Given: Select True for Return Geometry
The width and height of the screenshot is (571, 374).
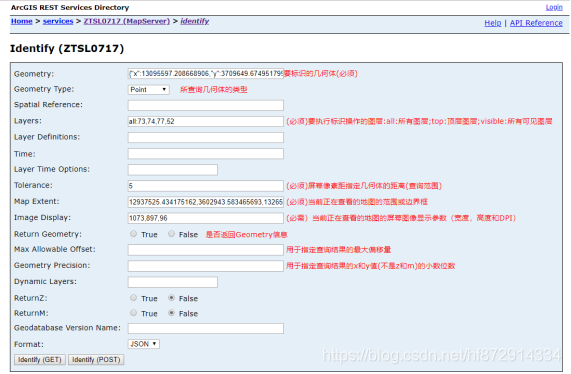Looking at the screenshot, I should tap(134, 234).
